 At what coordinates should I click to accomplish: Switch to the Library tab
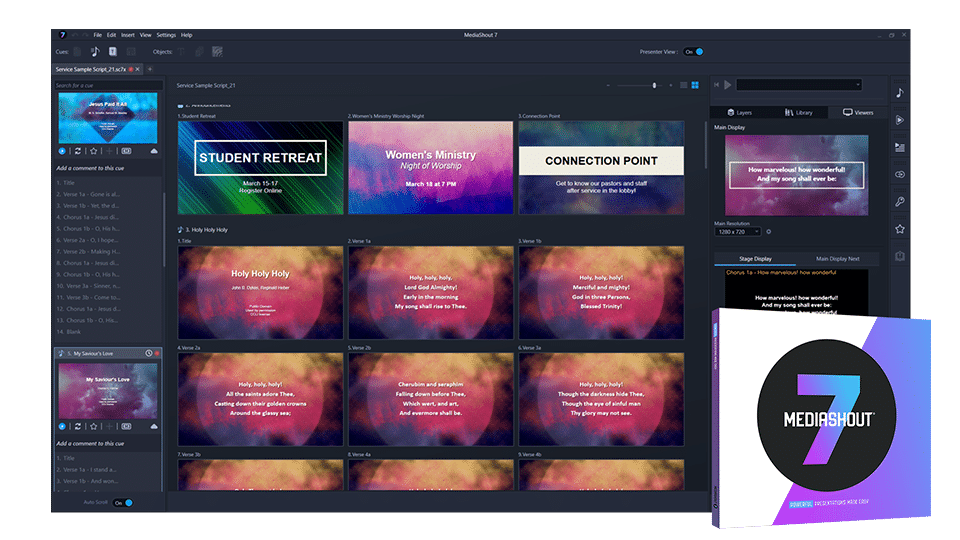click(x=800, y=113)
